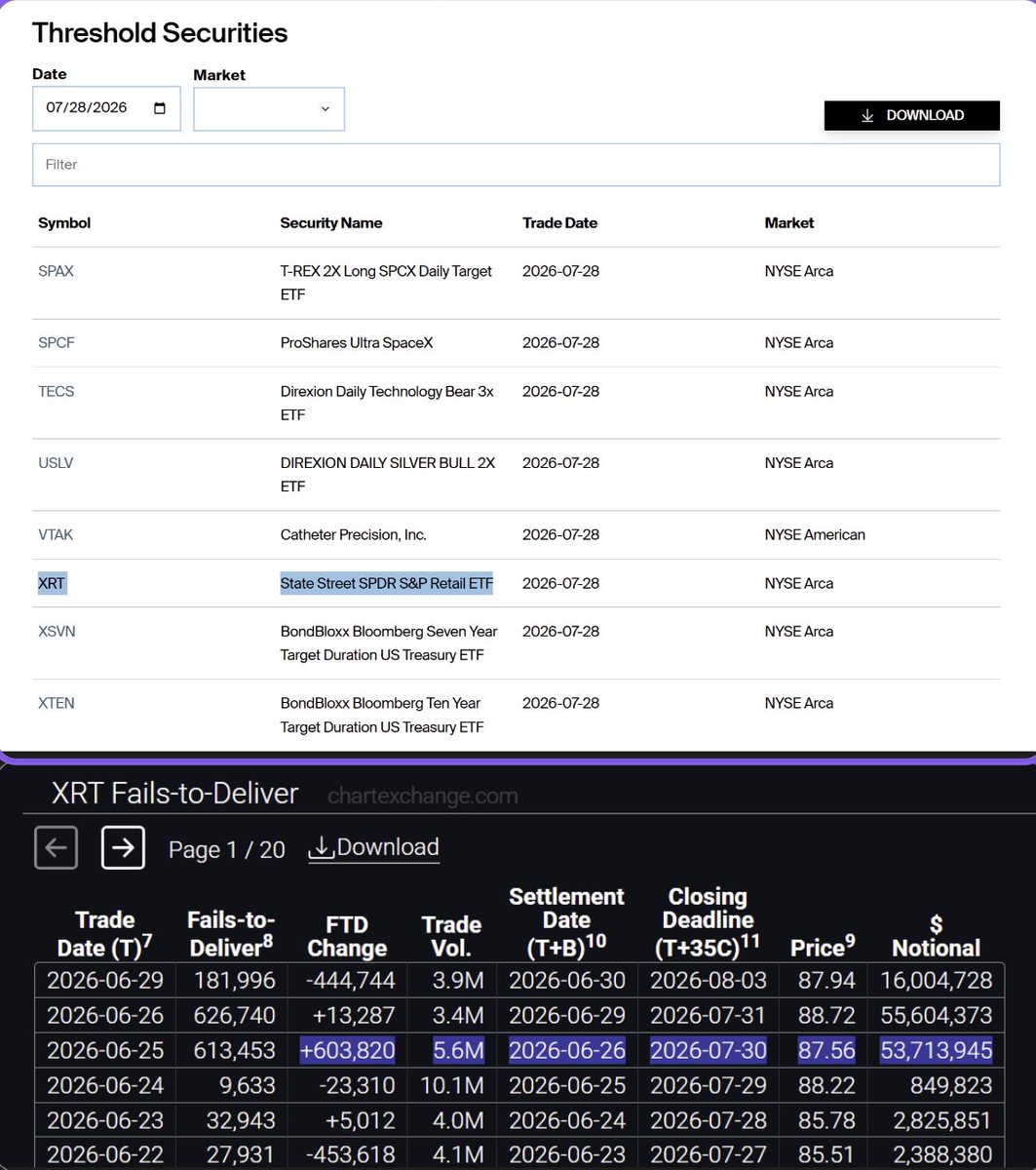Open the highlighted XRT symbol link
This screenshot has height=1170, width=1036.
coord(52,583)
